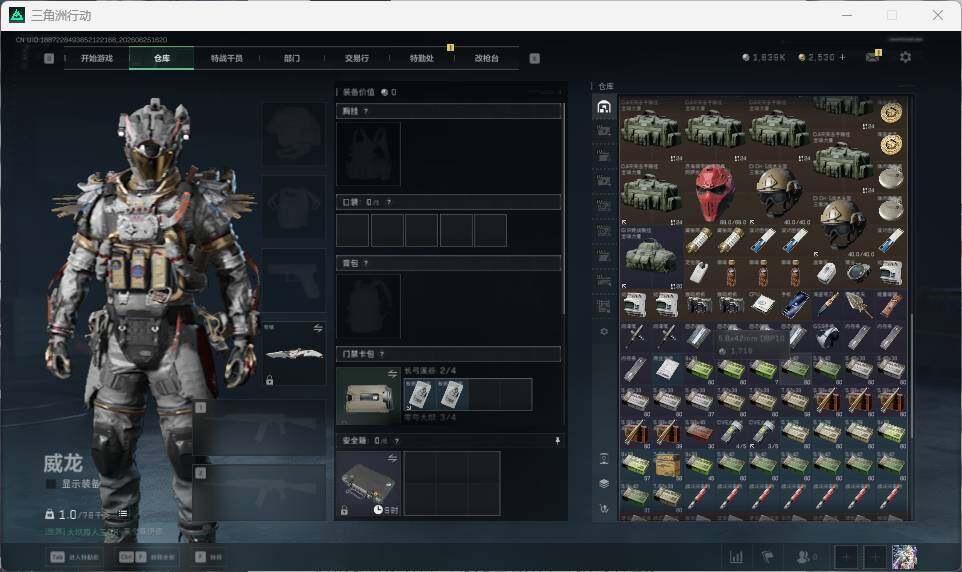Click the swap arrows on the safe box
Viewport: 962px width, 572px height.
tap(393, 458)
